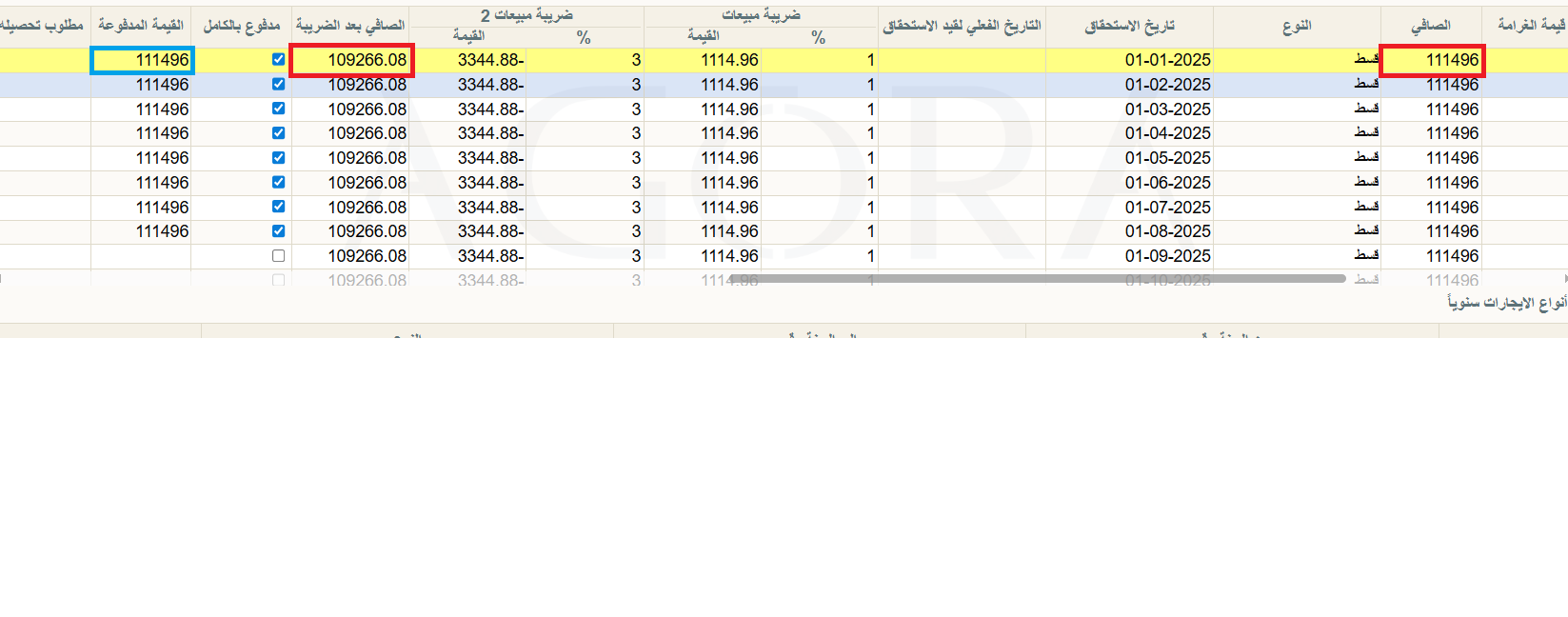The width and height of the screenshot is (1568, 617).
Task: Select due date cell 01-01-2025
Action: 1129,60
